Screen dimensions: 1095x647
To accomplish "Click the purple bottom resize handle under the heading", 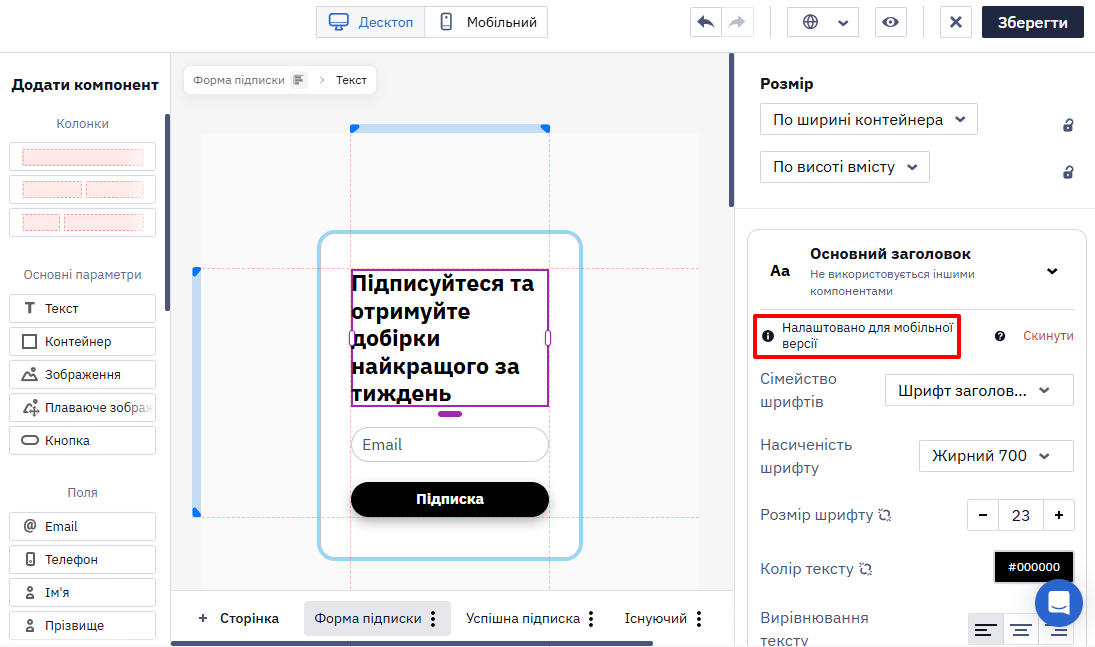I will click(x=450, y=414).
